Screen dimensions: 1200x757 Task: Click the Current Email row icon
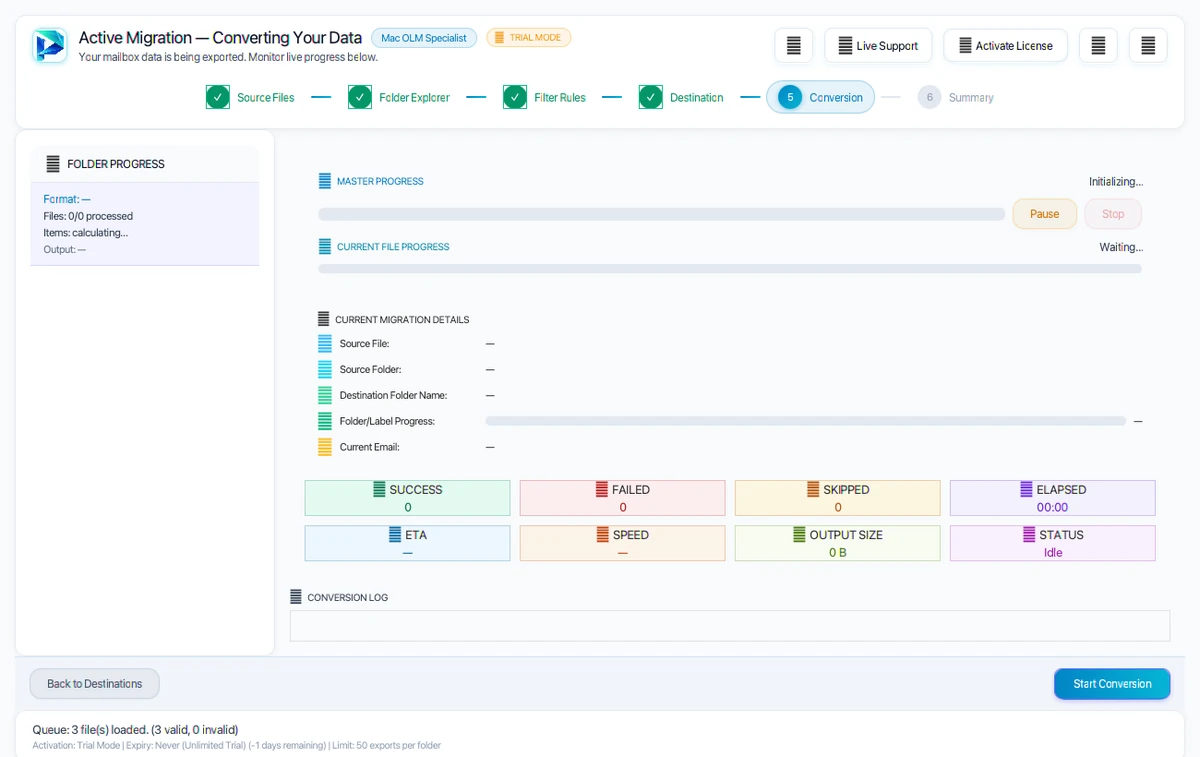(x=324, y=447)
